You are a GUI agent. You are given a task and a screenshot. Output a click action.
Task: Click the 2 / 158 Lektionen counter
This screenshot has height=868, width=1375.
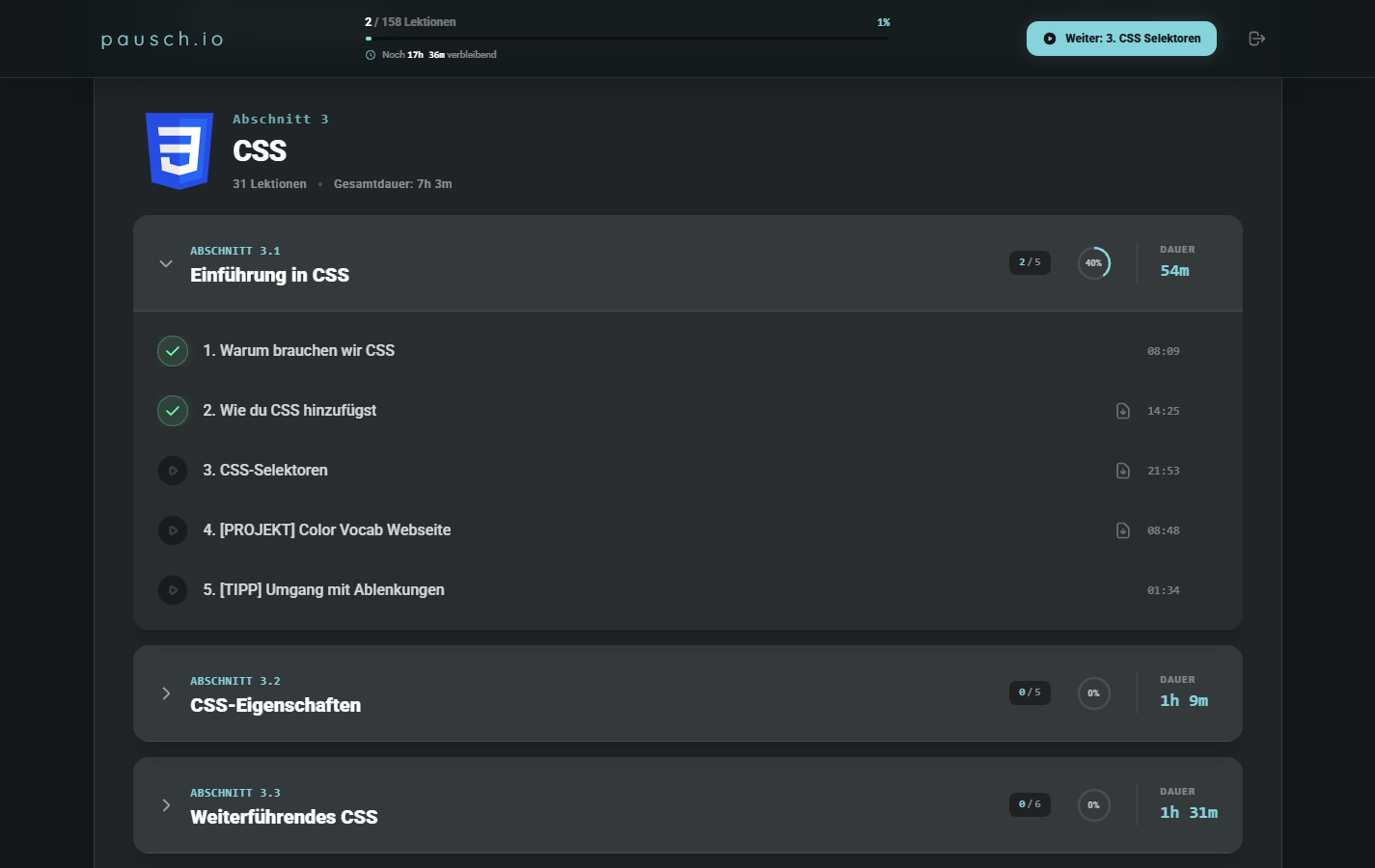click(410, 21)
